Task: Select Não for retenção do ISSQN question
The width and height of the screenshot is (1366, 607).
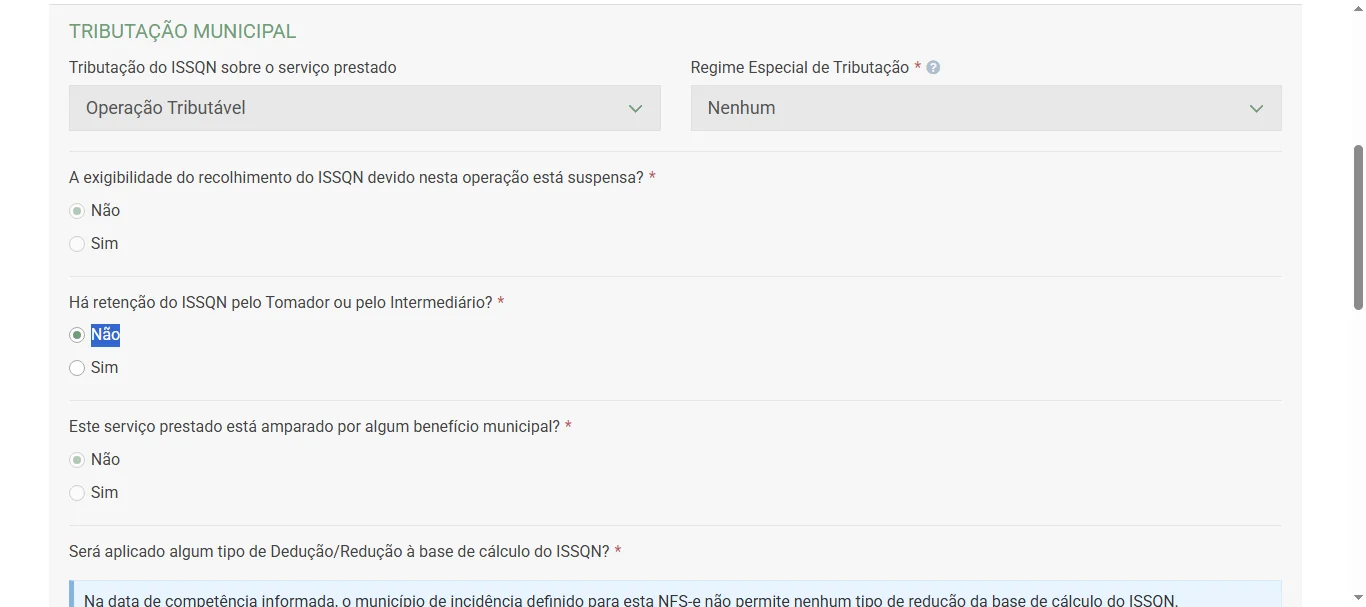Action: click(77, 334)
